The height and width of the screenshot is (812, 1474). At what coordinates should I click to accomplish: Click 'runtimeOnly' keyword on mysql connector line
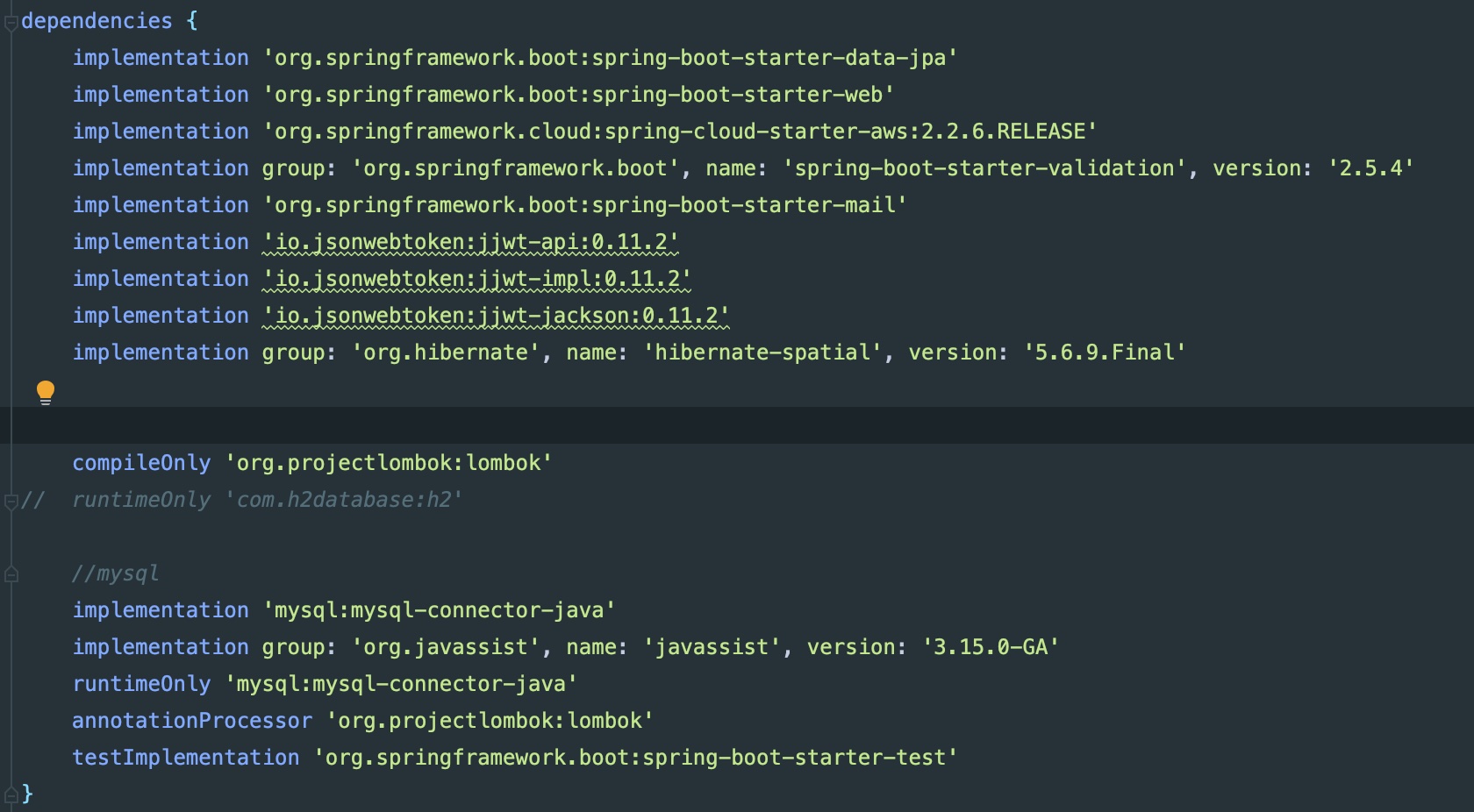tap(141, 684)
